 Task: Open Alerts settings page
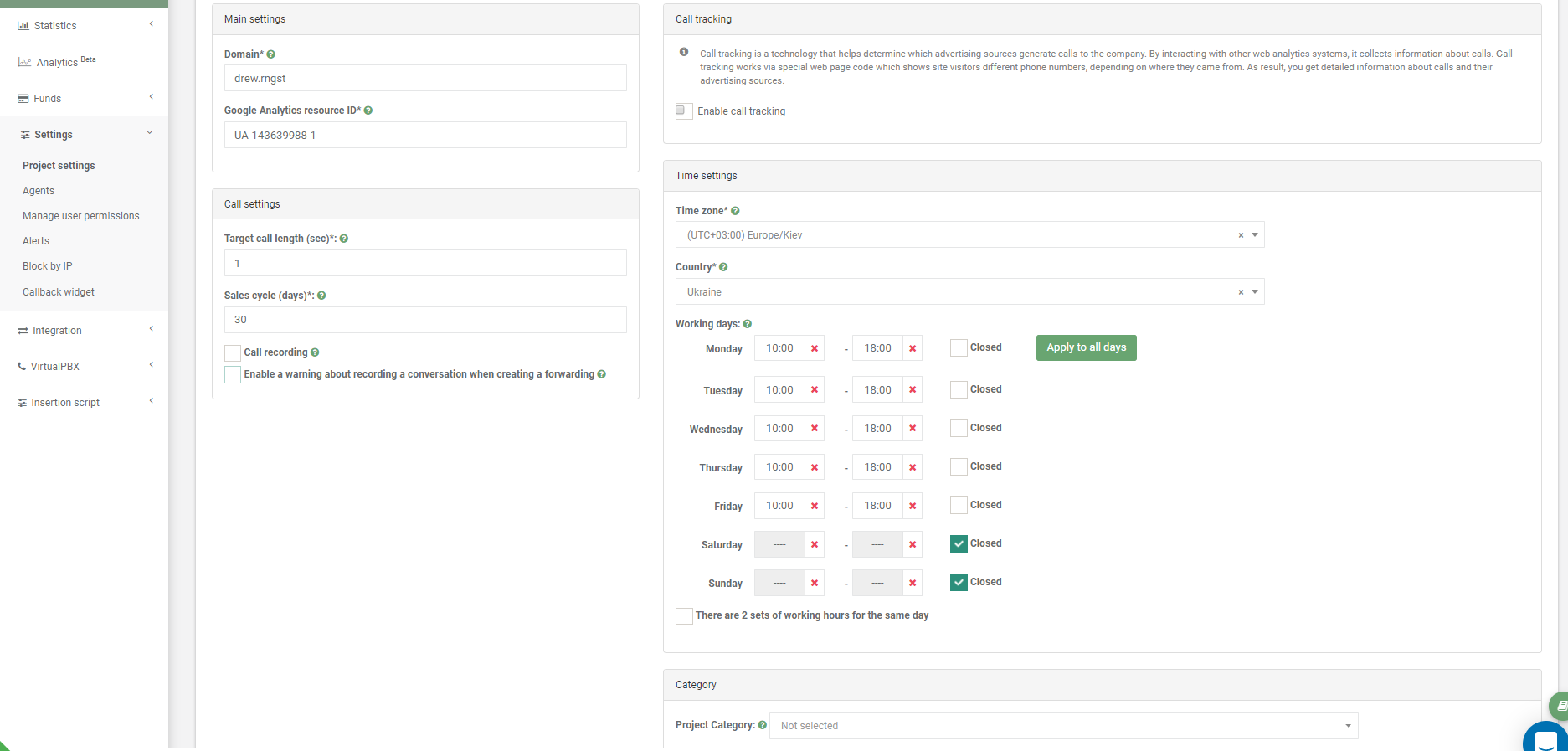pyautogui.click(x=36, y=241)
